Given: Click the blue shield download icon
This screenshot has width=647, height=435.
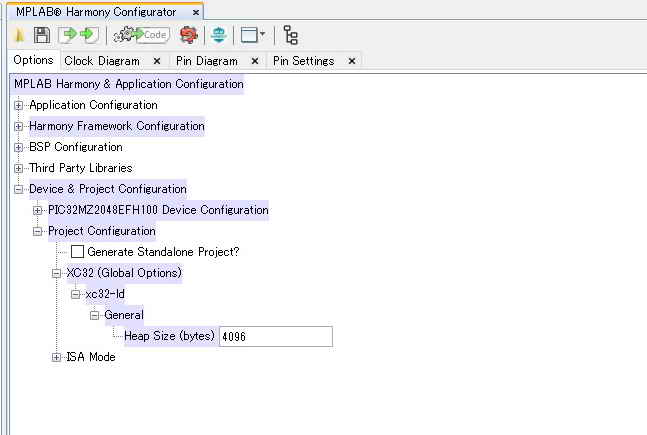Looking at the screenshot, I should (219, 35).
